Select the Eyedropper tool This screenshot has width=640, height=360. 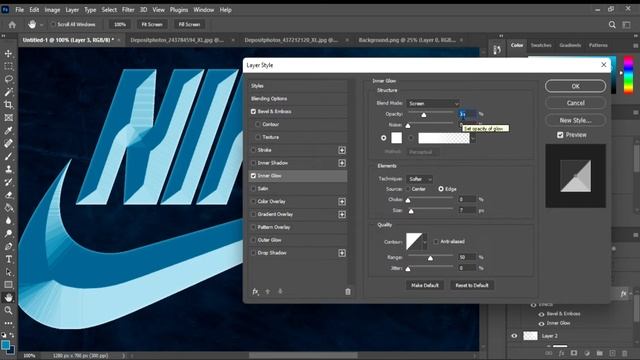8,131
